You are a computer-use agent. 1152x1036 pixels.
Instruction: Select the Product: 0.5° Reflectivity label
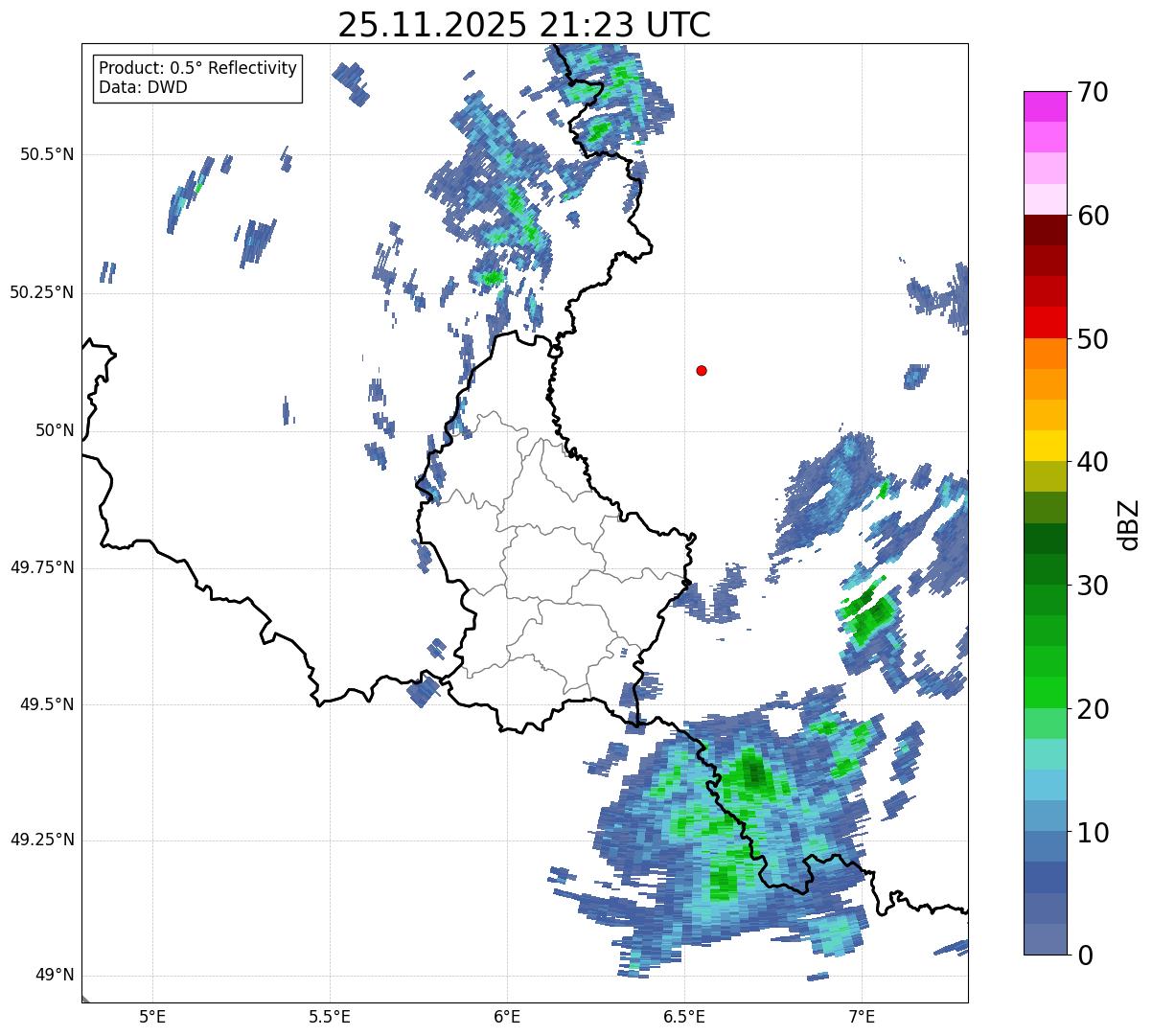coord(197,68)
